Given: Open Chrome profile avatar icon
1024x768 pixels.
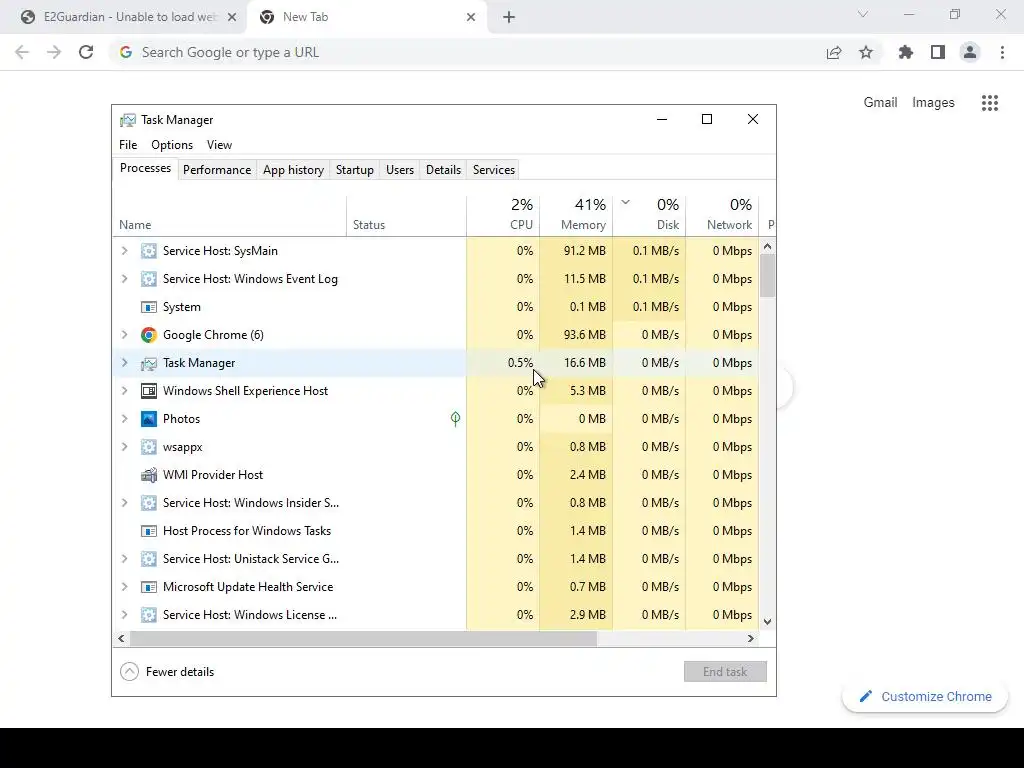Looking at the screenshot, I should pos(970,52).
